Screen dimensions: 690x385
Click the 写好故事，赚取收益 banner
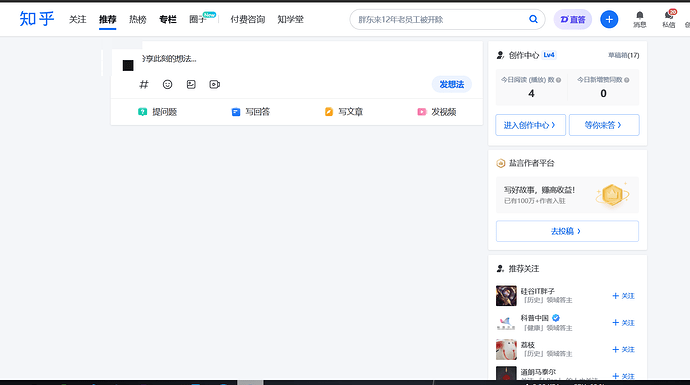tap(567, 195)
